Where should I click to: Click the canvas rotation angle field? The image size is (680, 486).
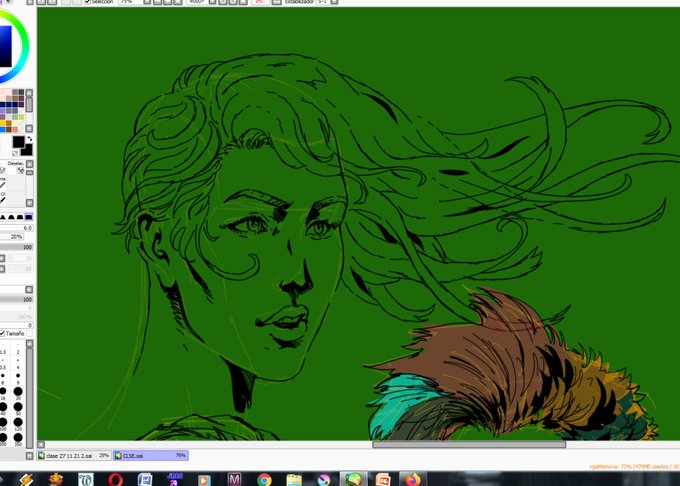pyautogui.click(x=197, y=2)
